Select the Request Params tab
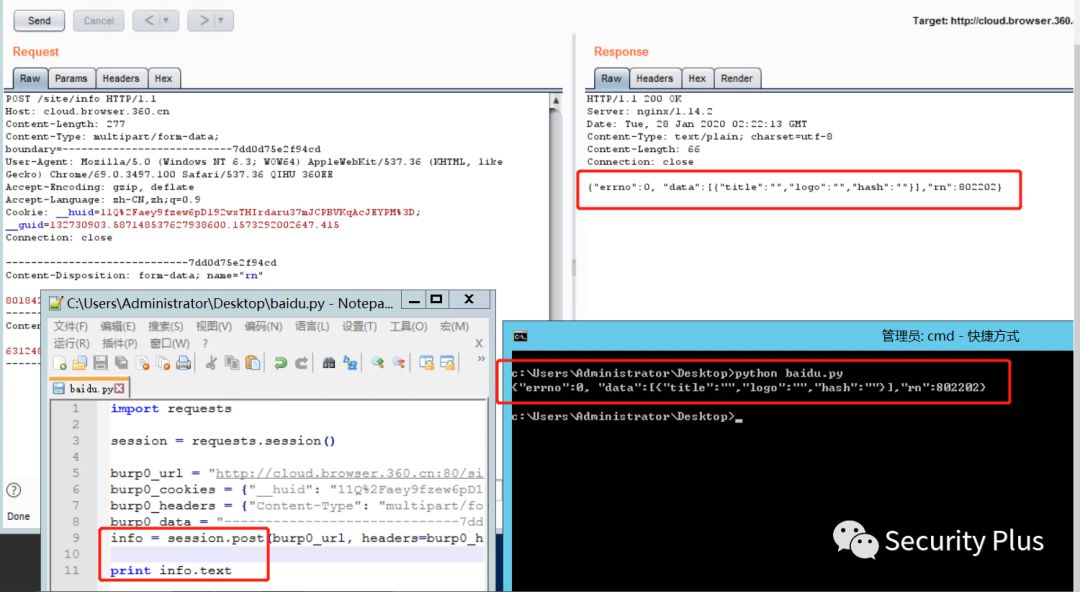The width and height of the screenshot is (1080, 592). (71, 79)
